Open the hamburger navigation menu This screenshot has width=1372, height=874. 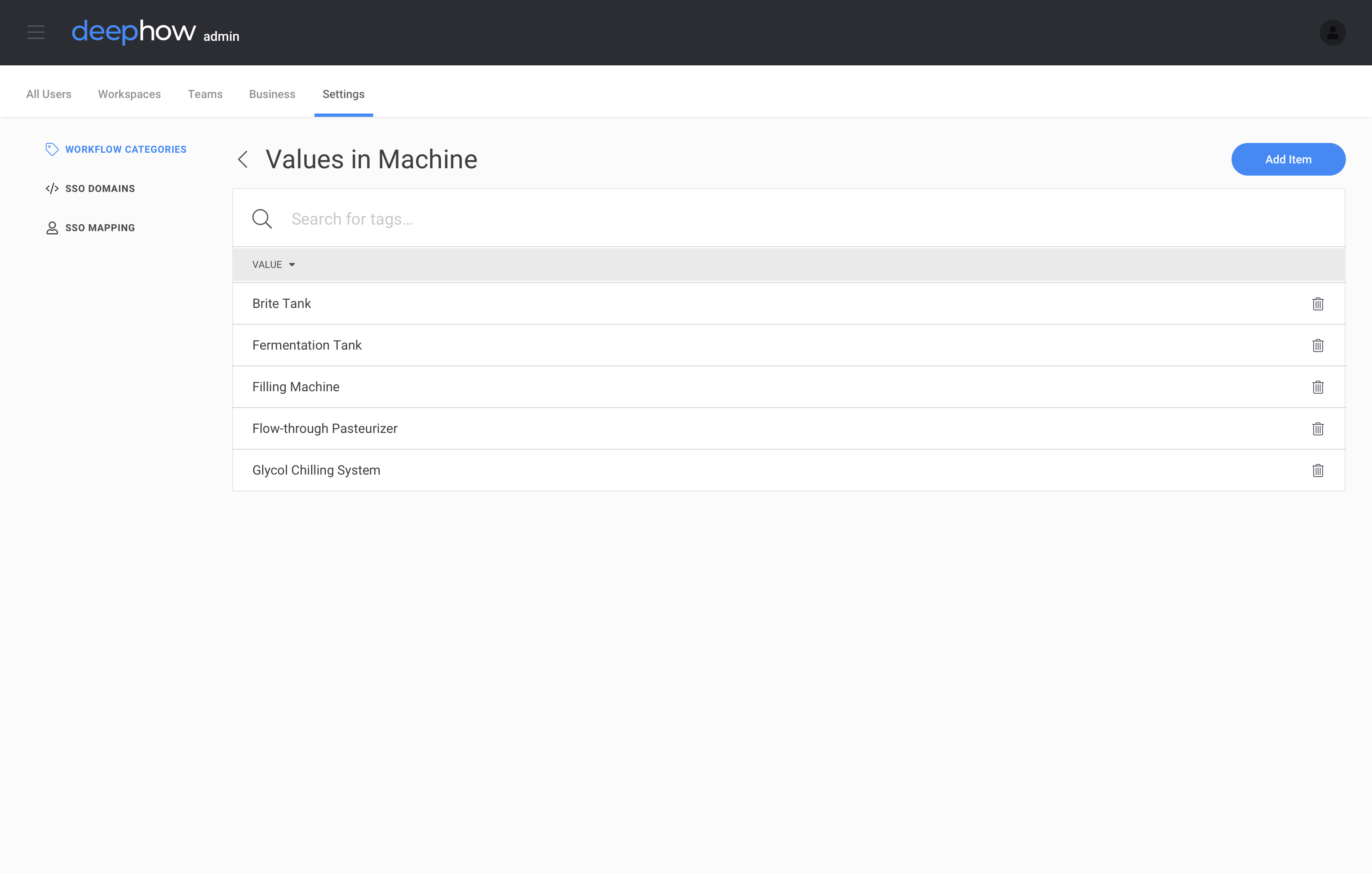(36, 32)
